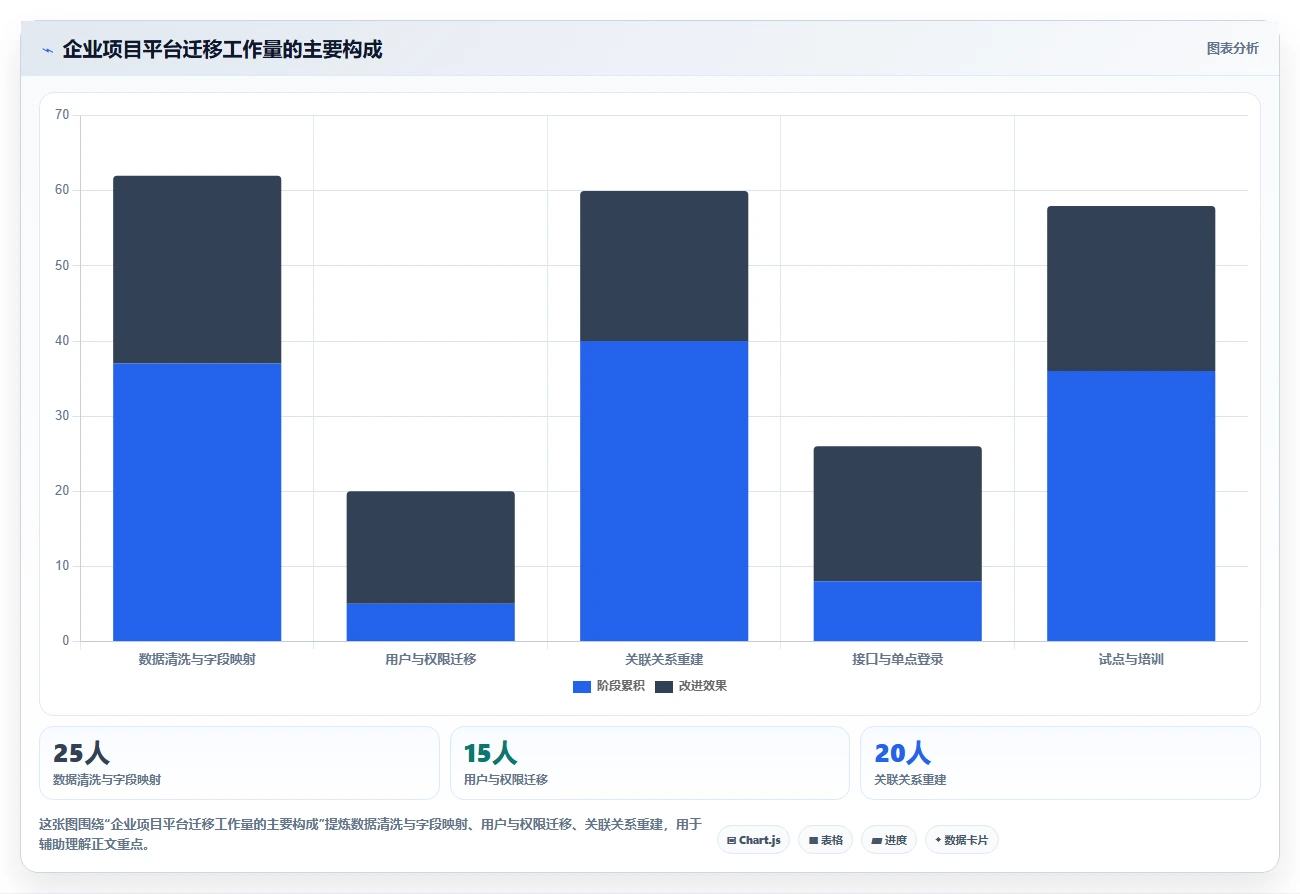The width and height of the screenshot is (1300, 894).
Task: Click the dark 改进效果 segment of 试点与培训
Action: tap(1131, 289)
